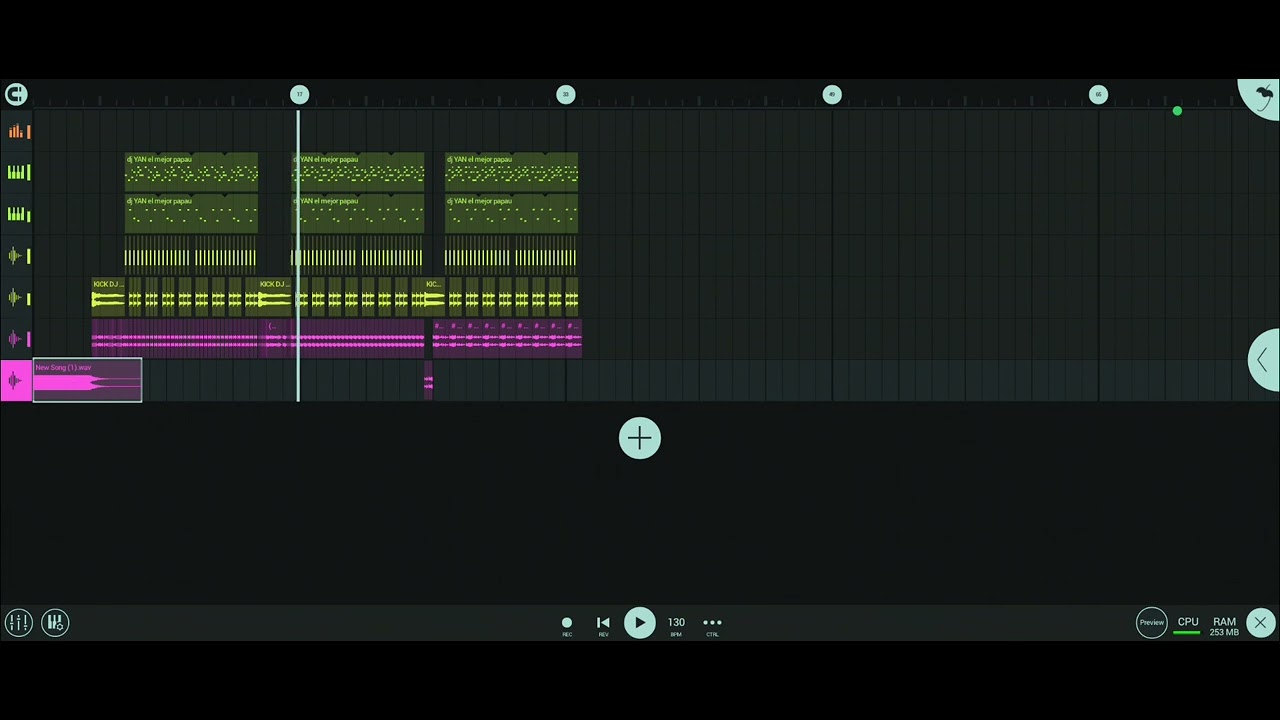Viewport: 1280px width, 720px height.
Task: Select the highlighted pink New Song track icon
Action: point(16,381)
